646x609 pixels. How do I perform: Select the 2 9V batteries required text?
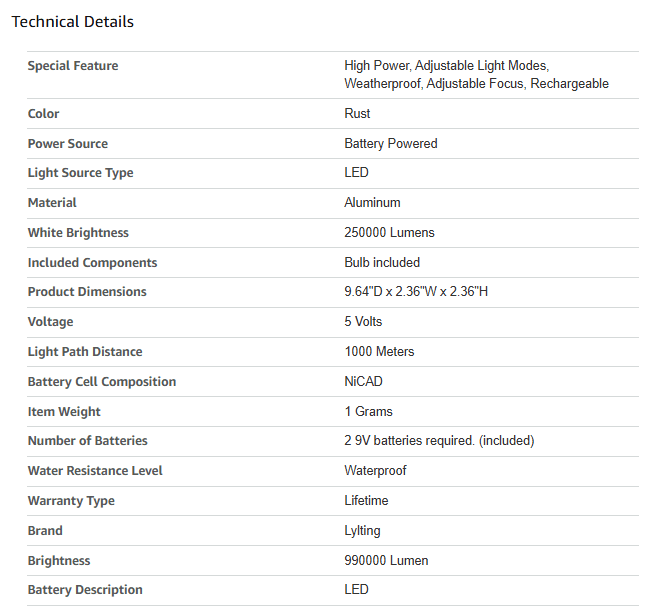[x=409, y=440]
